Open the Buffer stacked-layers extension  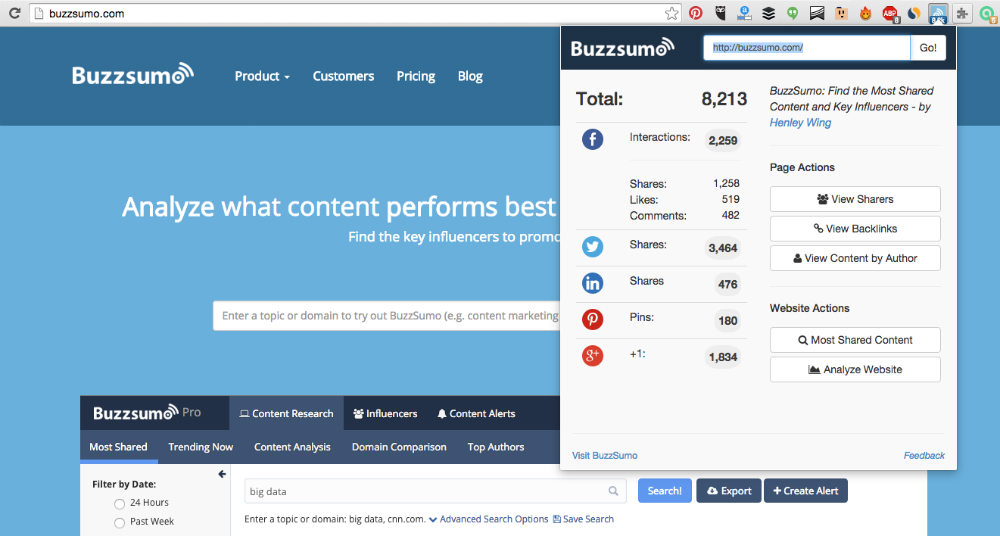pos(768,13)
